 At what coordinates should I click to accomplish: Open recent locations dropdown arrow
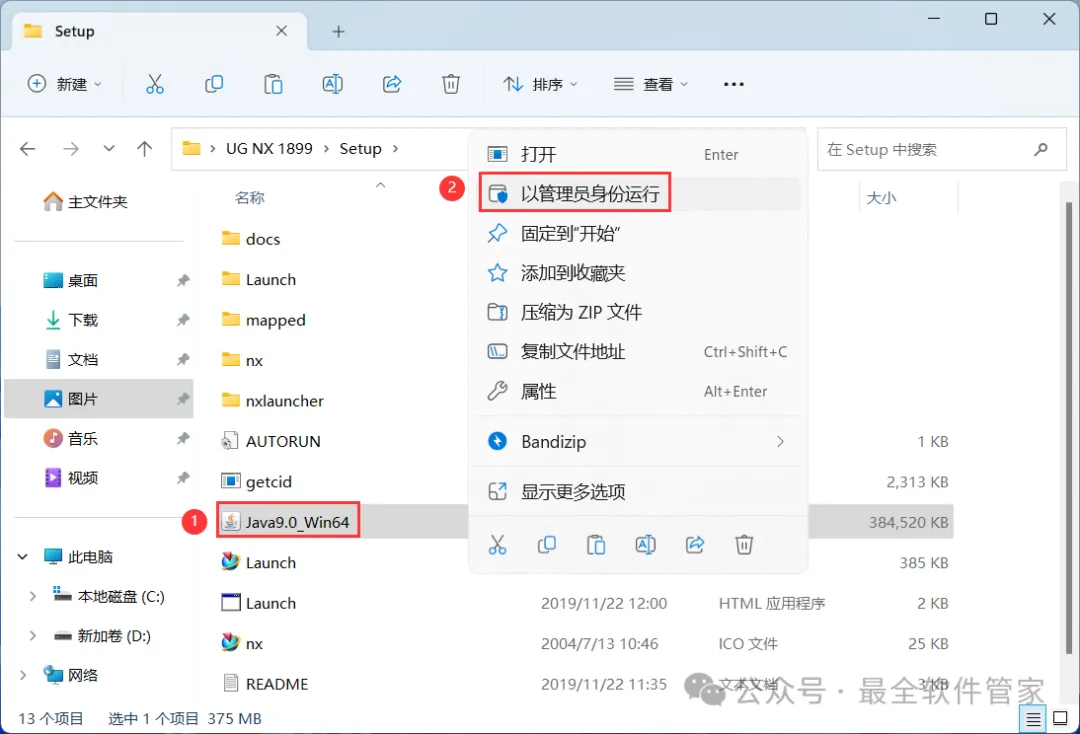tap(109, 149)
